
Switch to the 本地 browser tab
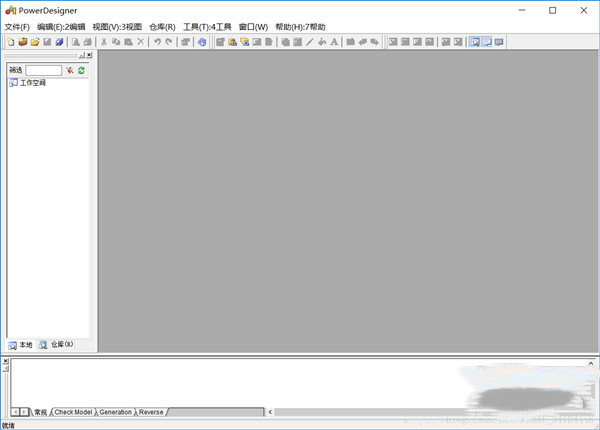pos(21,345)
